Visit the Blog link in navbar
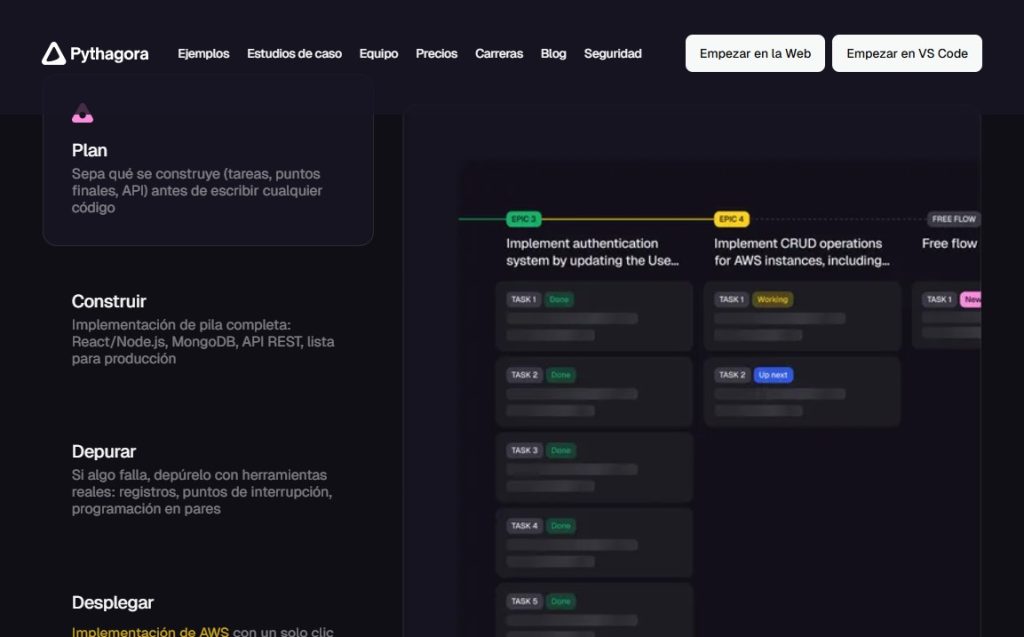The image size is (1024, 637). click(x=553, y=54)
